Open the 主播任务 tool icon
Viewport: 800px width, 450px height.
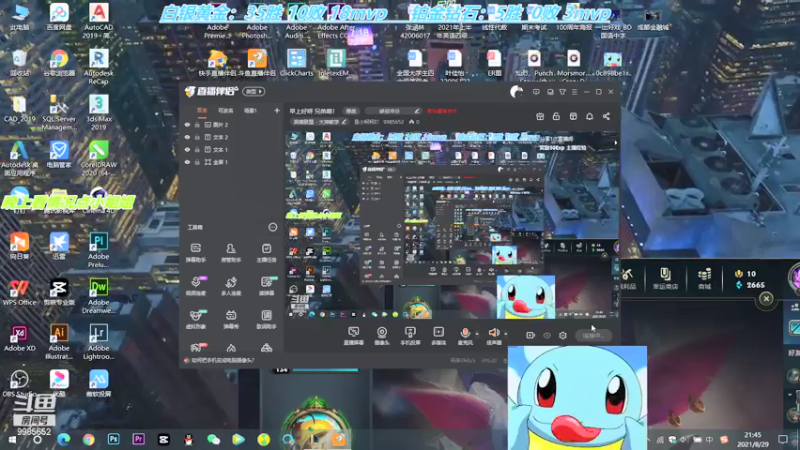click(x=266, y=252)
